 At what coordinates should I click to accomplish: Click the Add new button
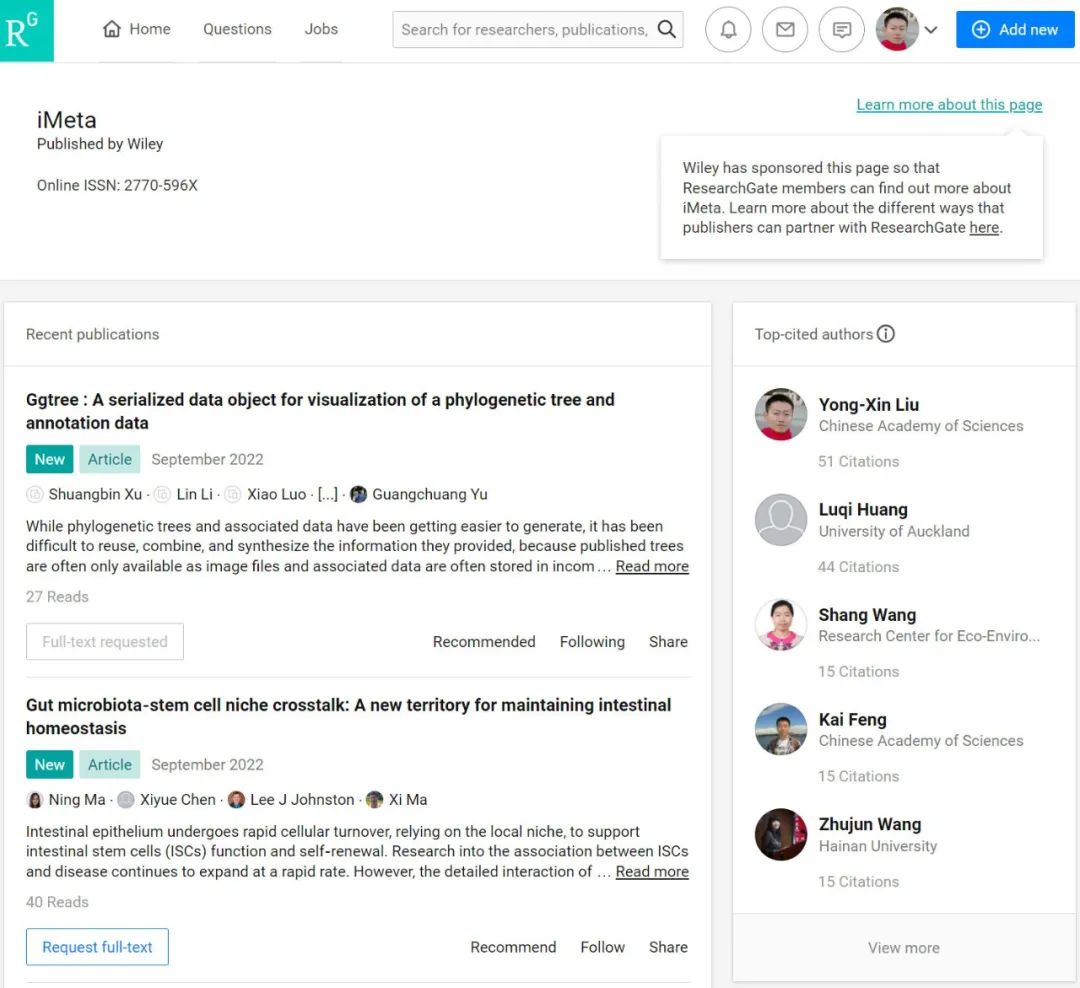click(1015, 30)
